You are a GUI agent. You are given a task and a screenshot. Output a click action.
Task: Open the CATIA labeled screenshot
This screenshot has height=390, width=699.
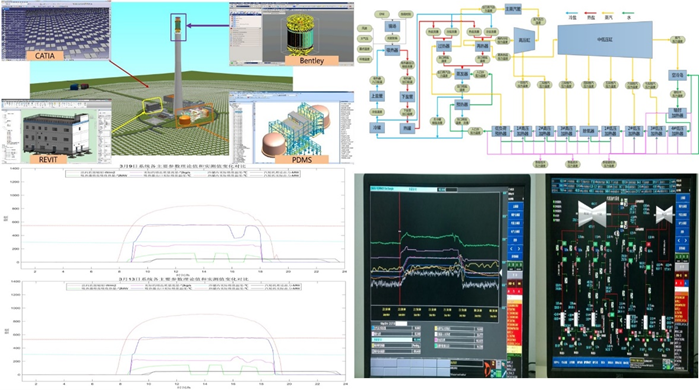pyautogui.click(x=55, y=30)
